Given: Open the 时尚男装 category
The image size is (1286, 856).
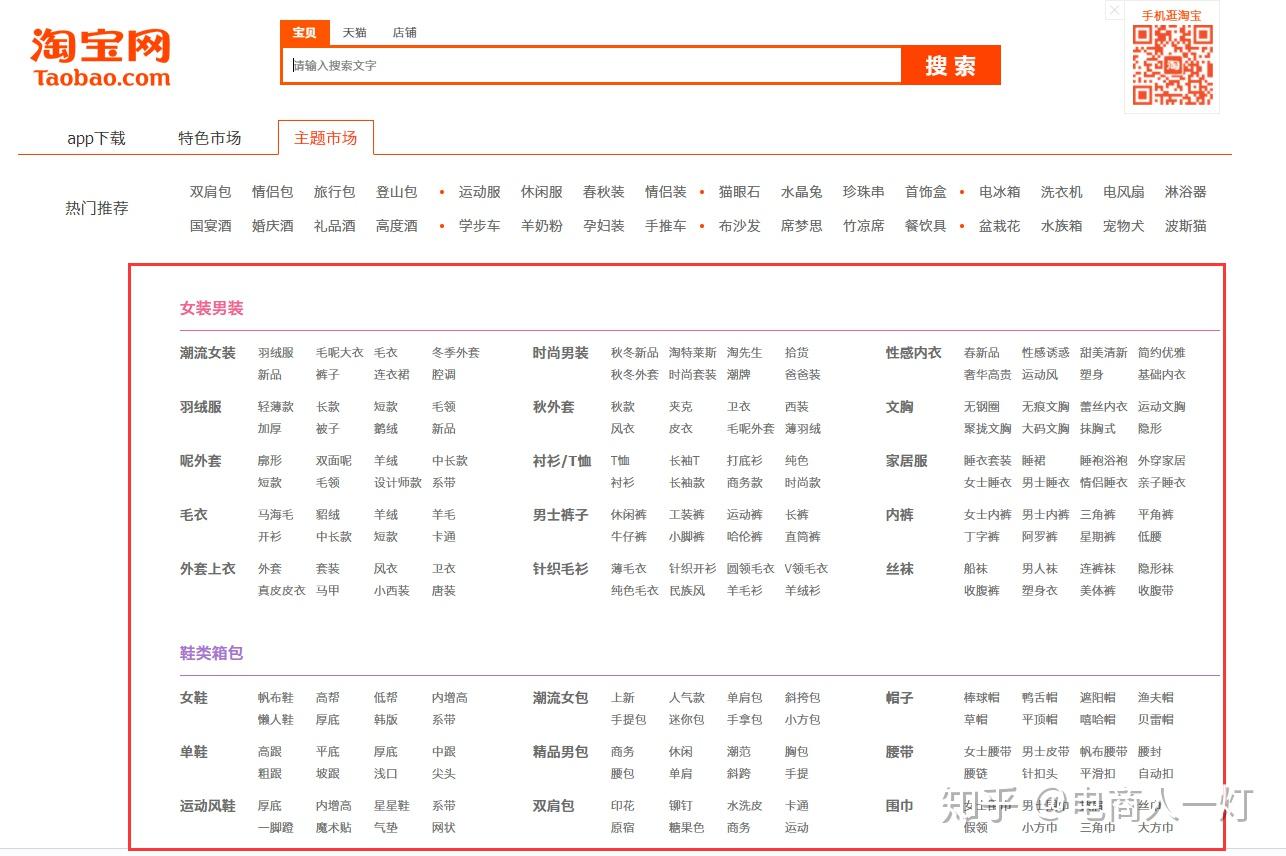Looking at the screenshot, I should point(561,353).
